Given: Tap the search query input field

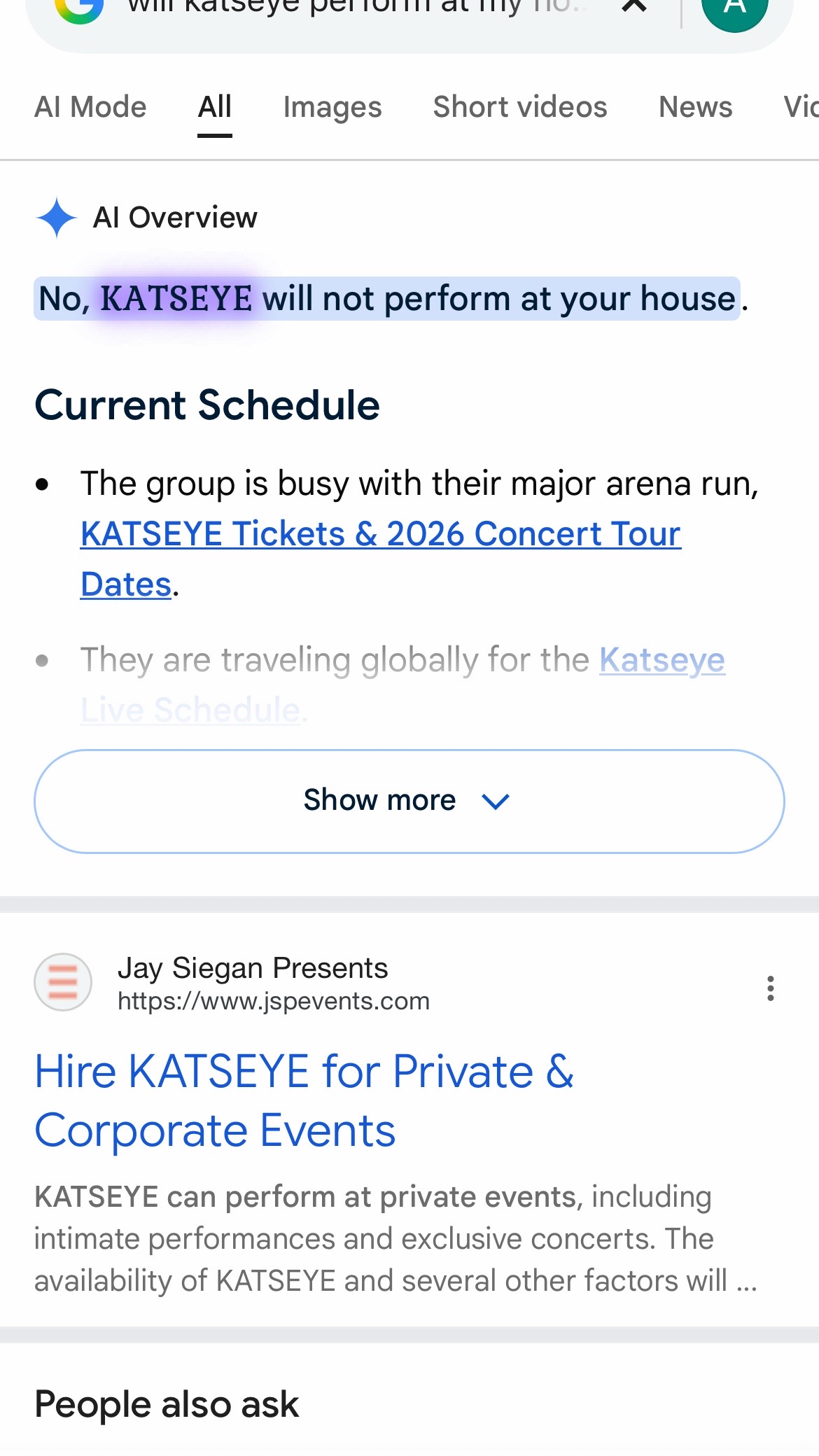Looking at the screenshot, I should pos(357,7).
